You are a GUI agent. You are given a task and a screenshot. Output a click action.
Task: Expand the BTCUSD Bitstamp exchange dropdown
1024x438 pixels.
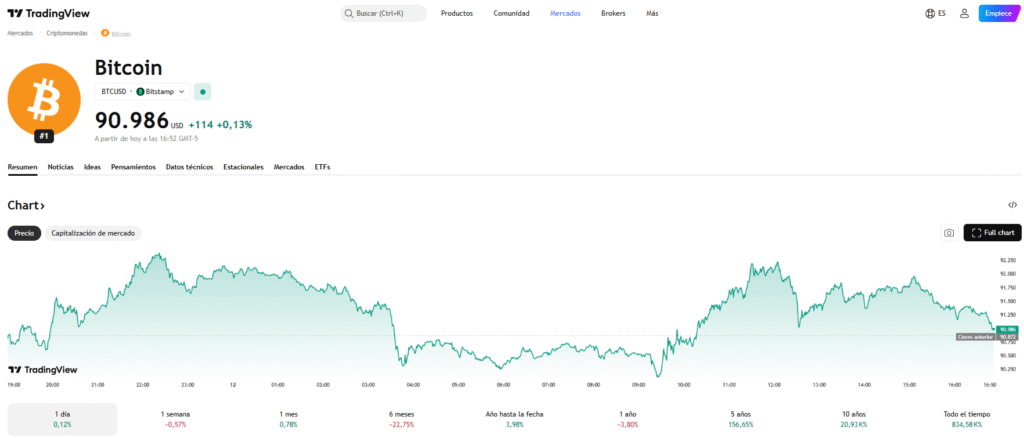pyautogui.click(x=144, y=91)
